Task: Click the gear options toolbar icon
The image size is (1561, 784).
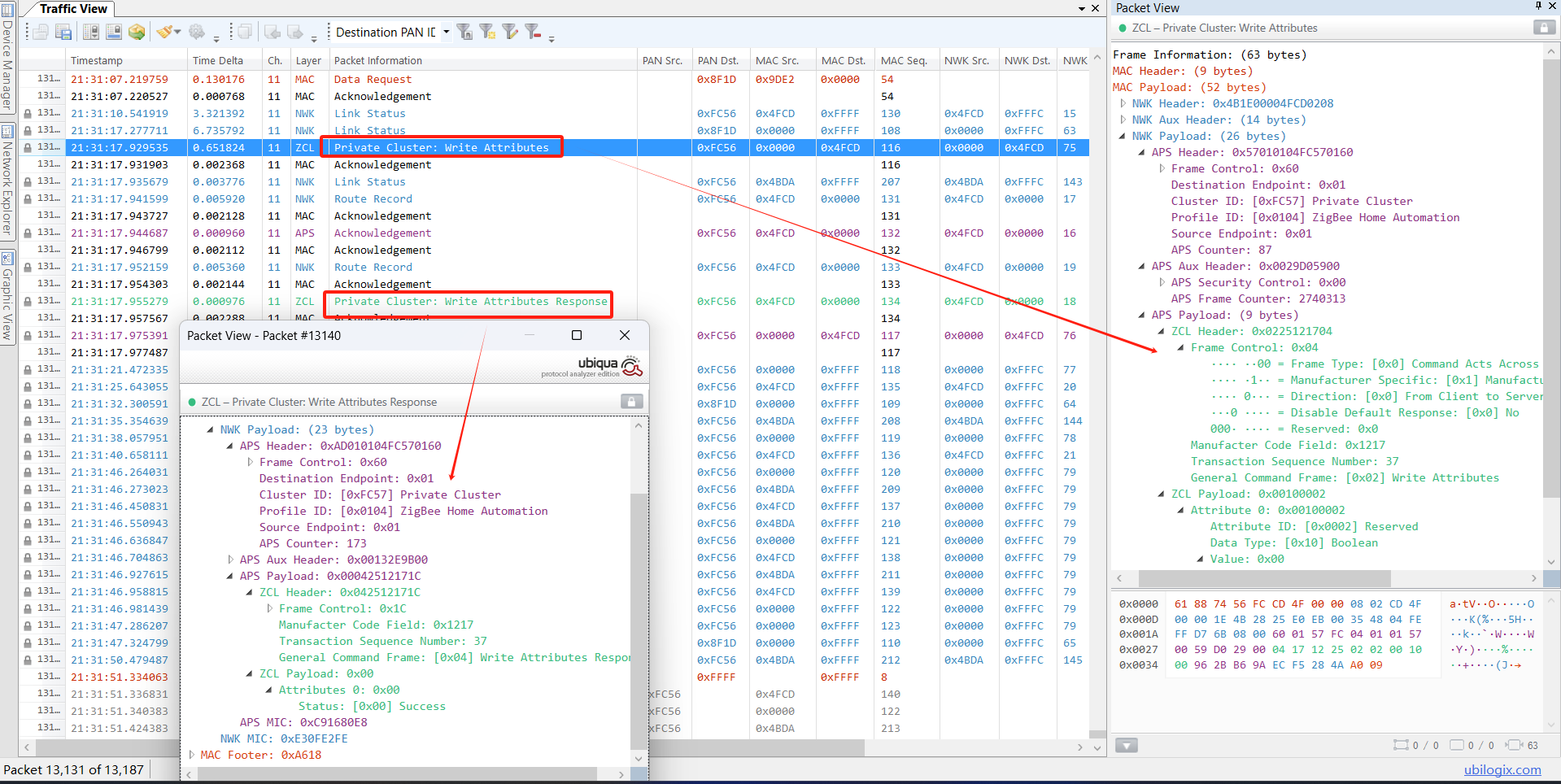Action: tap(197, 32)
